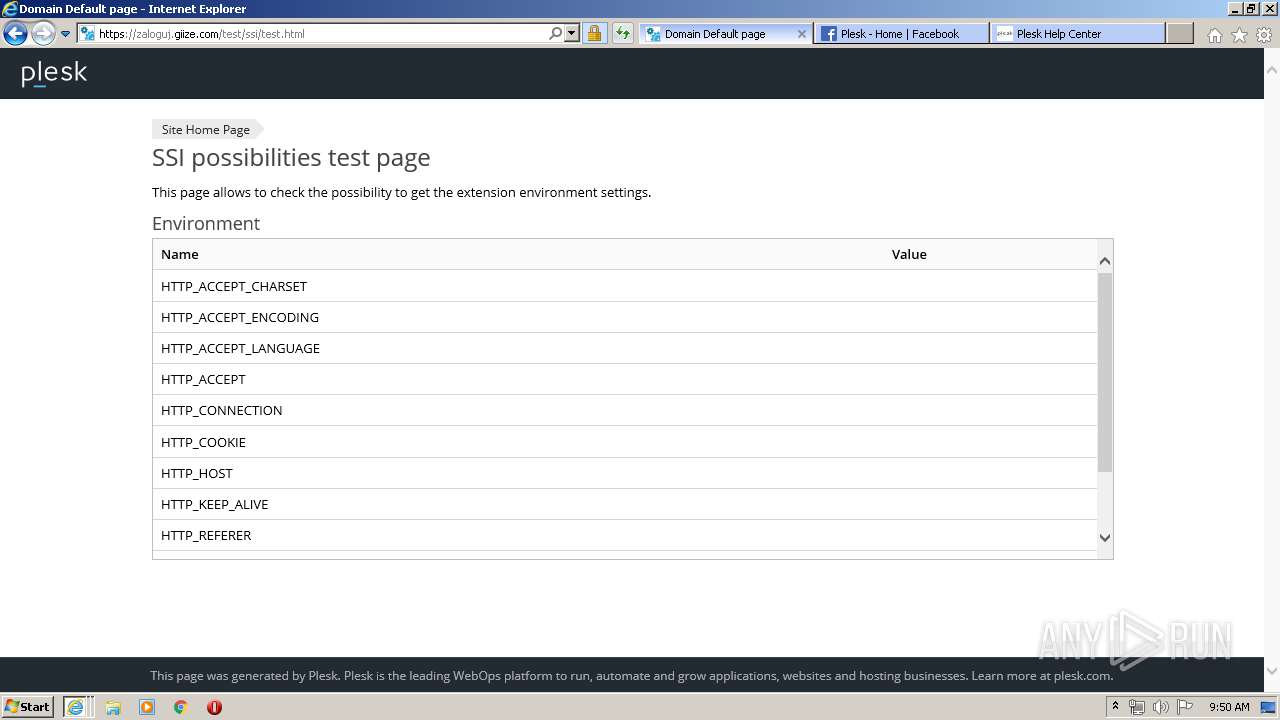Select the HTTP_ACCEPT_ENCODING row
Viewport: 1280px width, 720px height.
pos(625,317)
